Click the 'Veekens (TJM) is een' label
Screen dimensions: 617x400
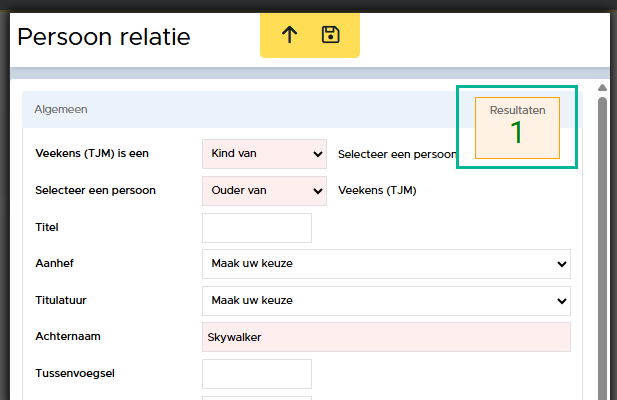pyautogui.click(x=92, y=153)
